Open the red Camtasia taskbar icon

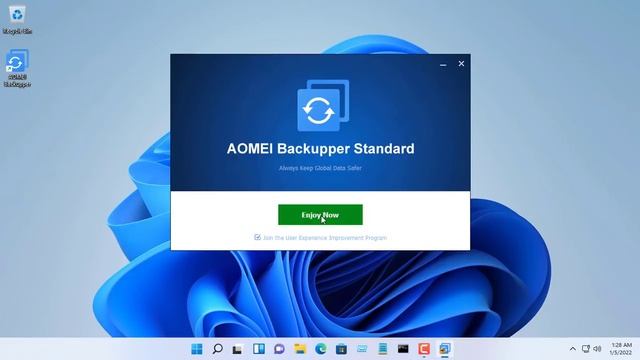424,349
